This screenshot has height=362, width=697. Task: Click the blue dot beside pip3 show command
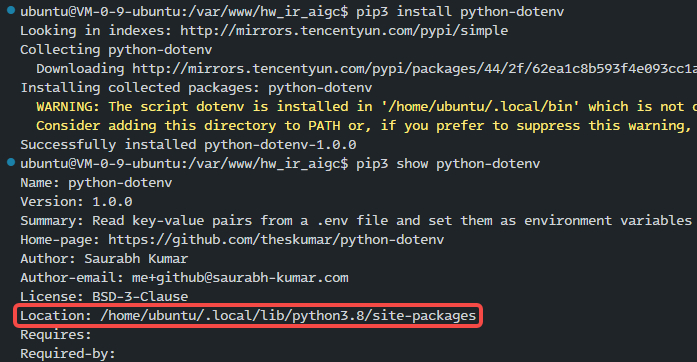(11, 162)
